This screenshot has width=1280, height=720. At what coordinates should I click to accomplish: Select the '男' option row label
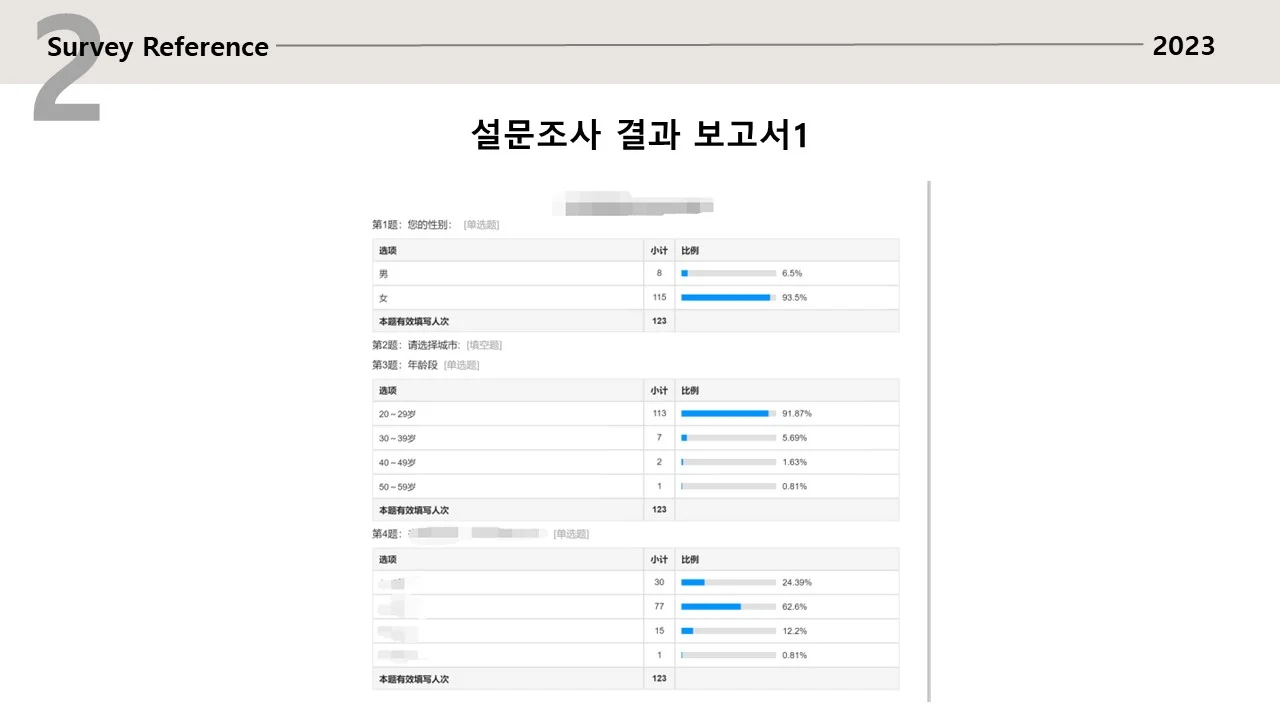(x=383, y=274)
